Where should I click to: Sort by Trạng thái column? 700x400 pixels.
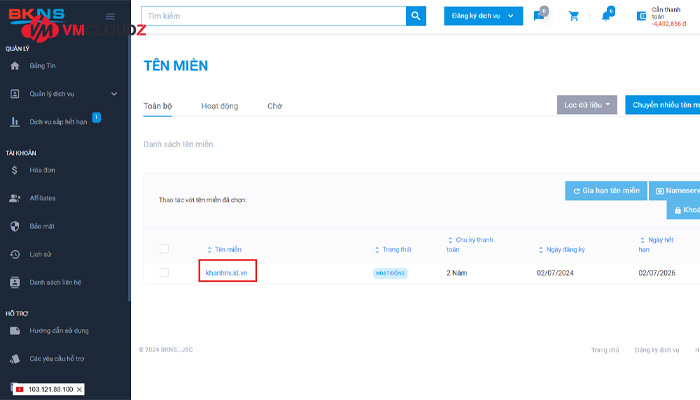pos(393,250)
